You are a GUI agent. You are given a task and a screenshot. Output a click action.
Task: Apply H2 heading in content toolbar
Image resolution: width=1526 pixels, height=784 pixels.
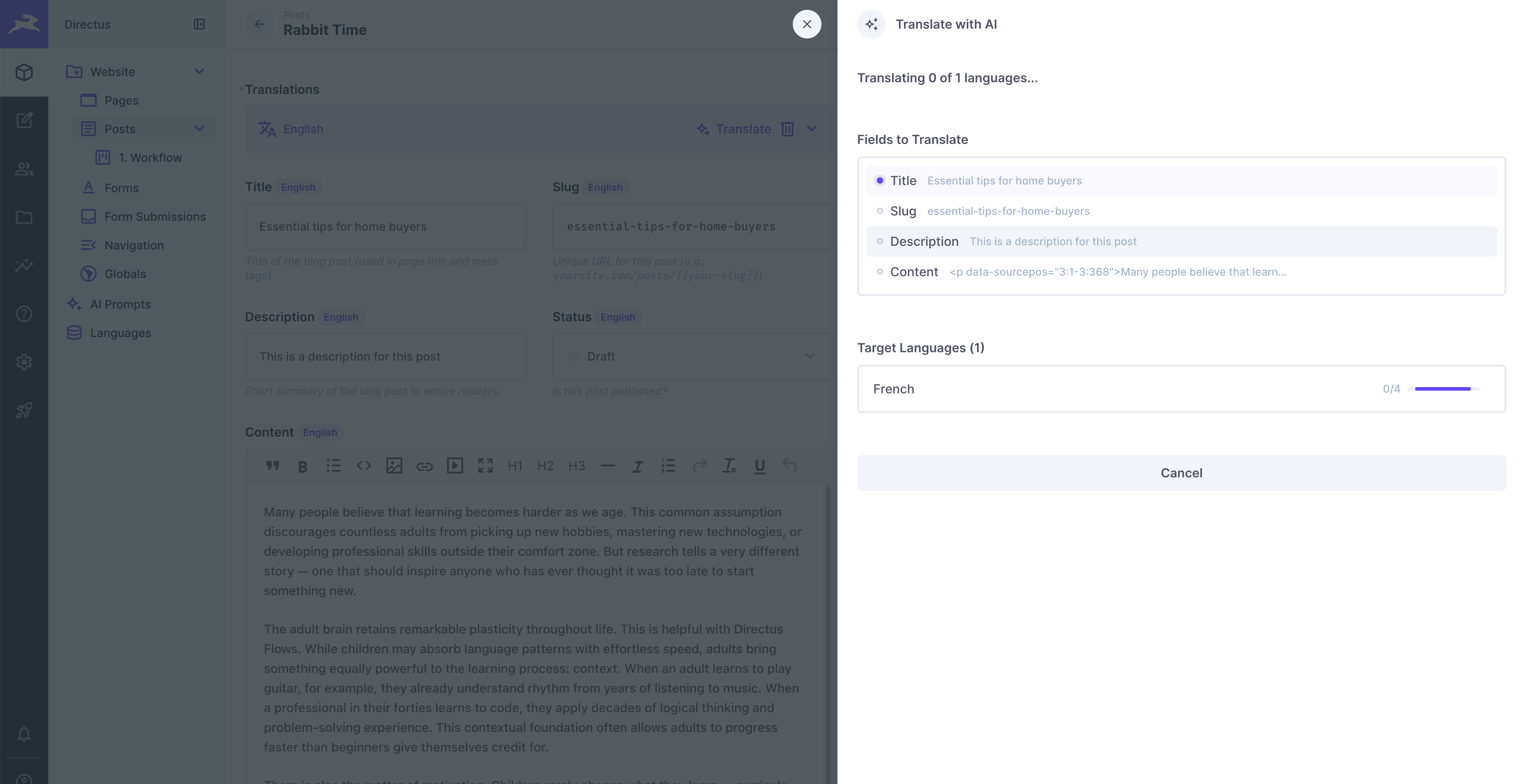(x=545, y=466)
